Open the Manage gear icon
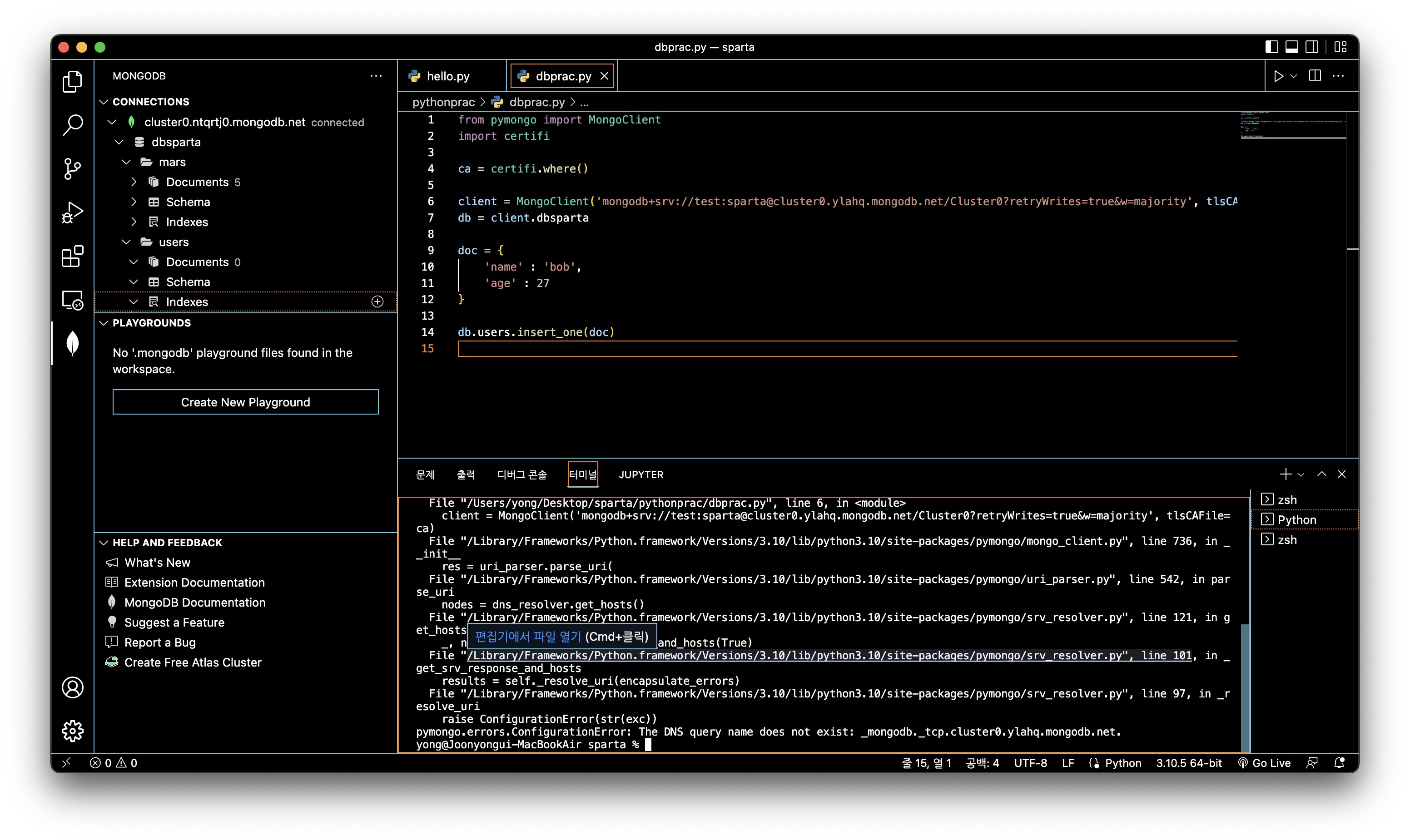The width and height of the screenshot is (1410, 840). pyautogui.click(x=73, y=731)
